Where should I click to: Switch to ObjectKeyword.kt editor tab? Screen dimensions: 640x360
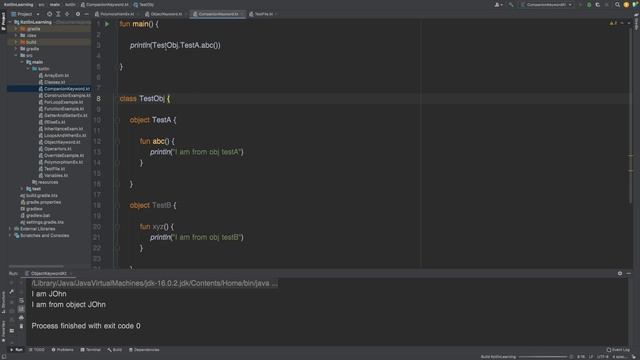165,14
